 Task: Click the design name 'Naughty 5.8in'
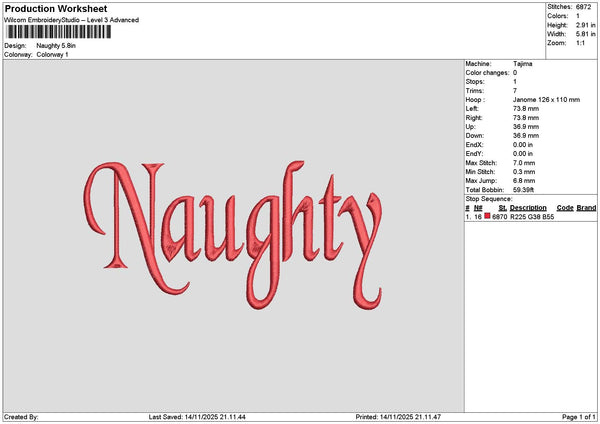point(56,46)
